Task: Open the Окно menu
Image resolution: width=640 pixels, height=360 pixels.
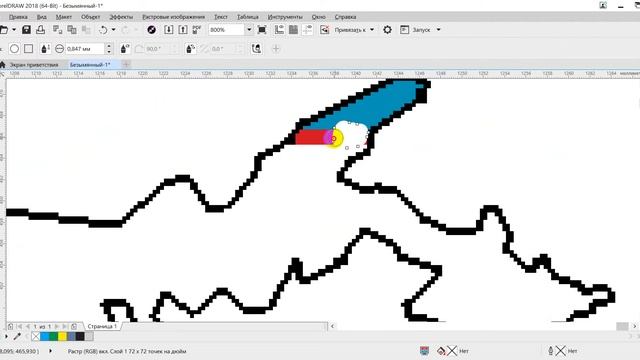Action: [319, 17]
